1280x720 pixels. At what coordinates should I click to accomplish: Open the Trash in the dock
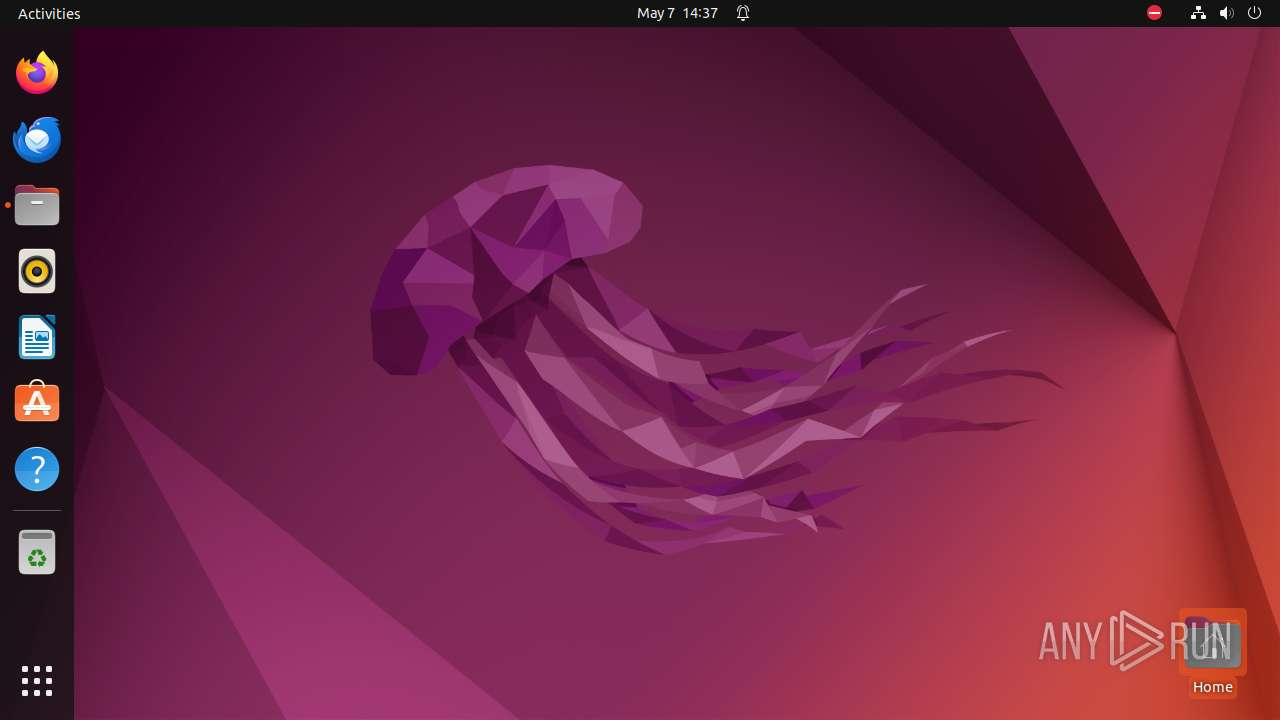click(37, 552)
